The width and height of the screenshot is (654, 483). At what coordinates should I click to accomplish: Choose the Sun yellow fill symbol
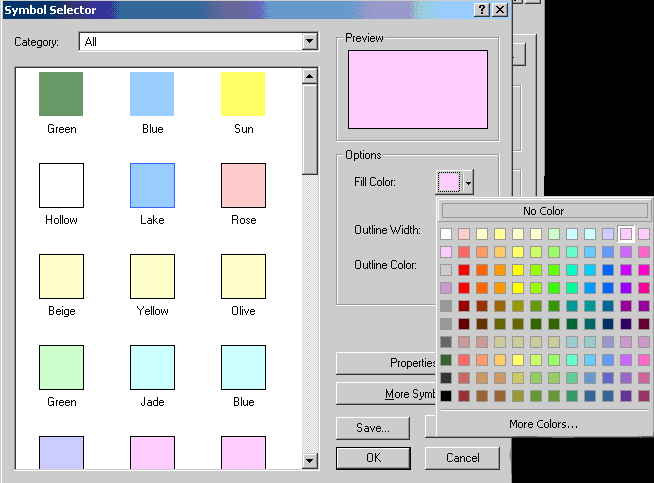click(243, 94)
